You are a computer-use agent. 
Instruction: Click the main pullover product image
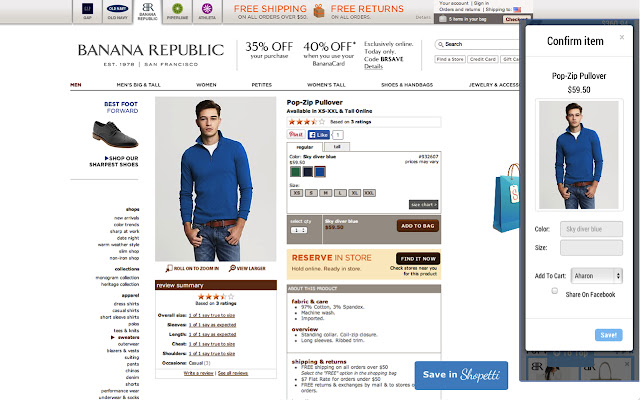pyautogui.click(x=216, y=179)
